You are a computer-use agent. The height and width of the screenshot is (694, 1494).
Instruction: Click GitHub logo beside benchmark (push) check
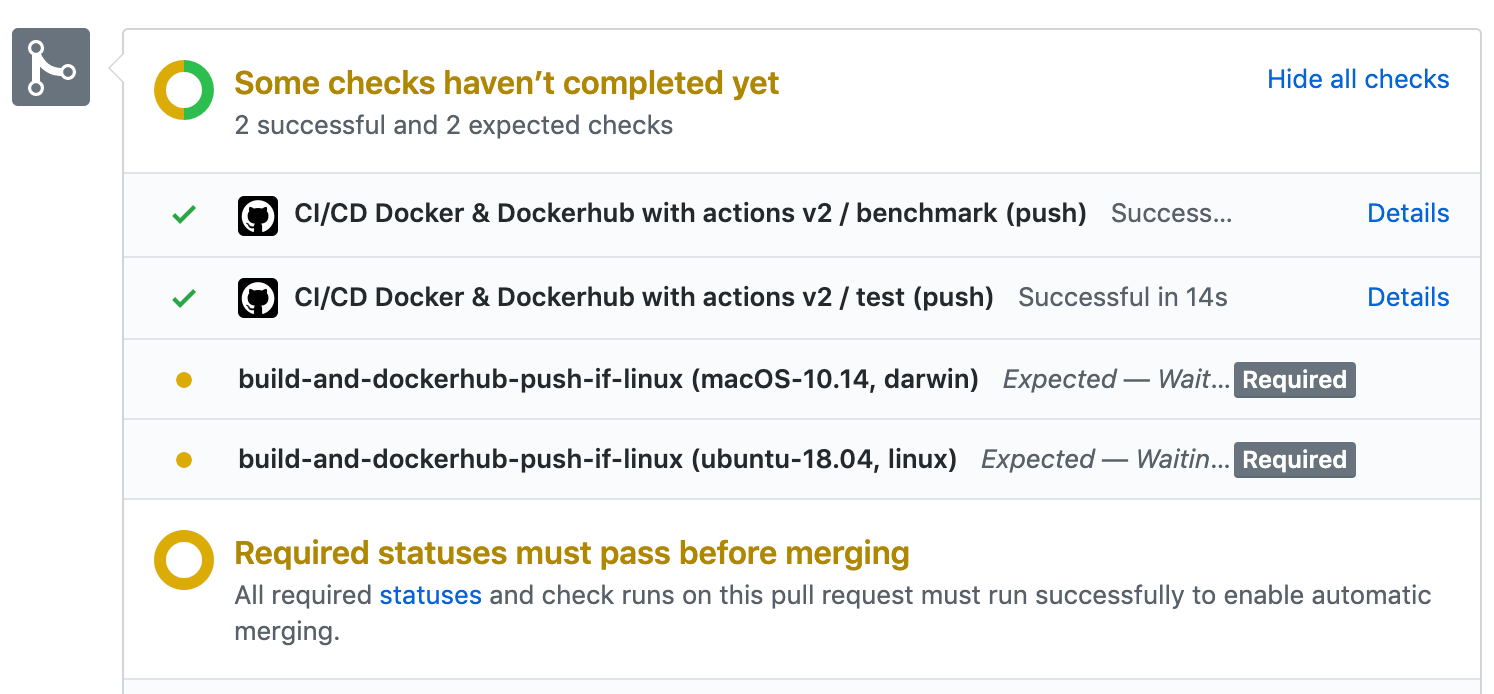pyautogui.click(x=258, y=215)
